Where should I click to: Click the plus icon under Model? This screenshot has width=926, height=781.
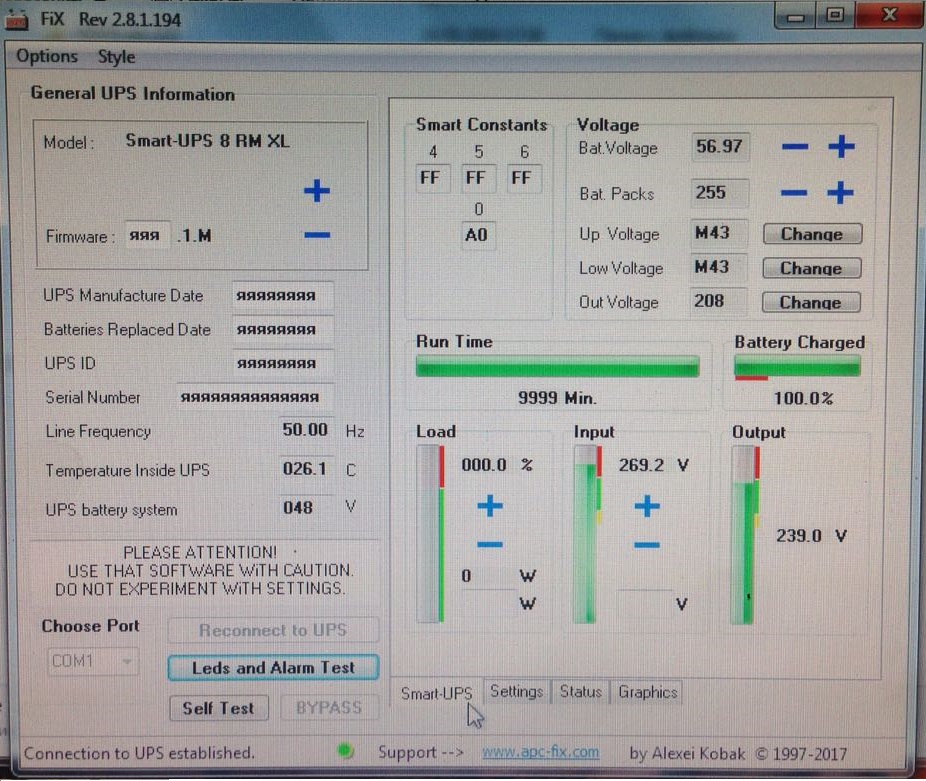317,191
